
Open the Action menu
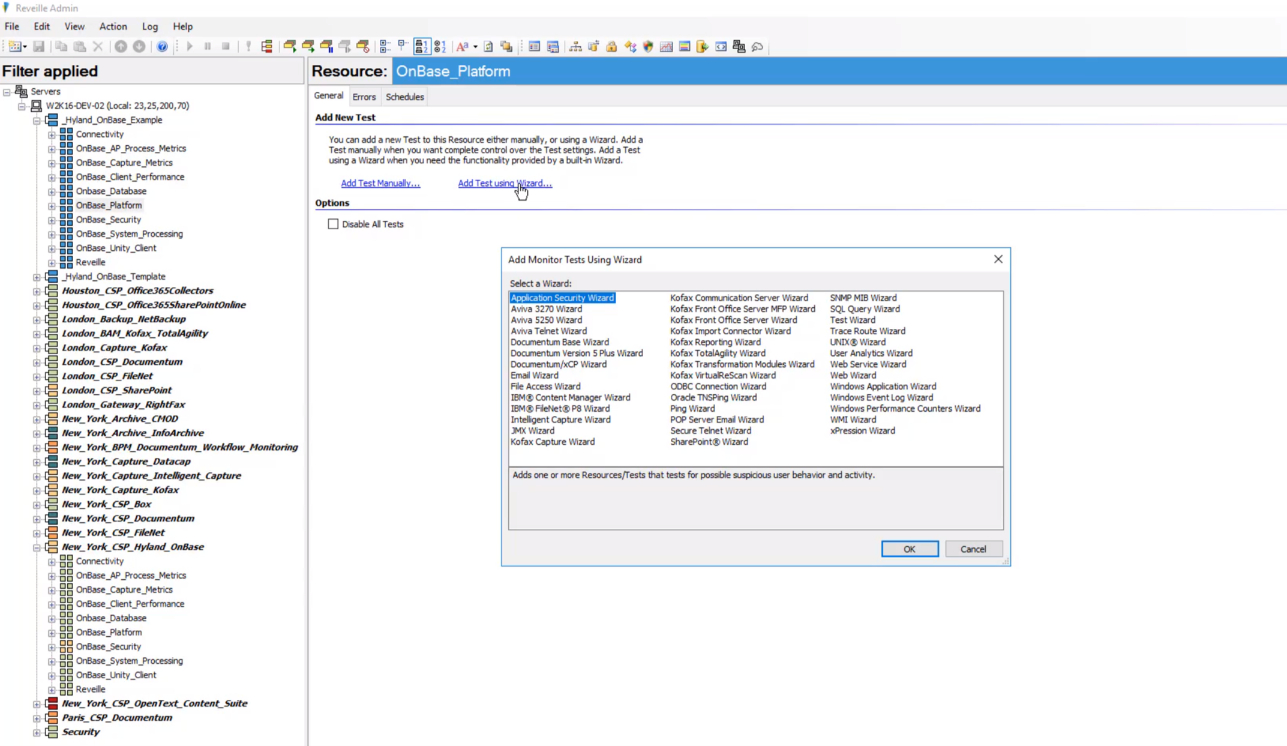click(x=112, y=26)
